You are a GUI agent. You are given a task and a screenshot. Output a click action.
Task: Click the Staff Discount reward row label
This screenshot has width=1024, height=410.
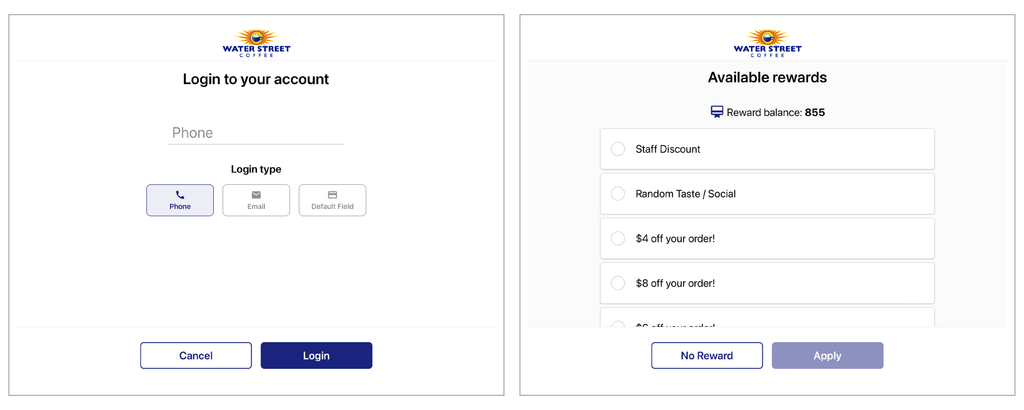point(667,149)
